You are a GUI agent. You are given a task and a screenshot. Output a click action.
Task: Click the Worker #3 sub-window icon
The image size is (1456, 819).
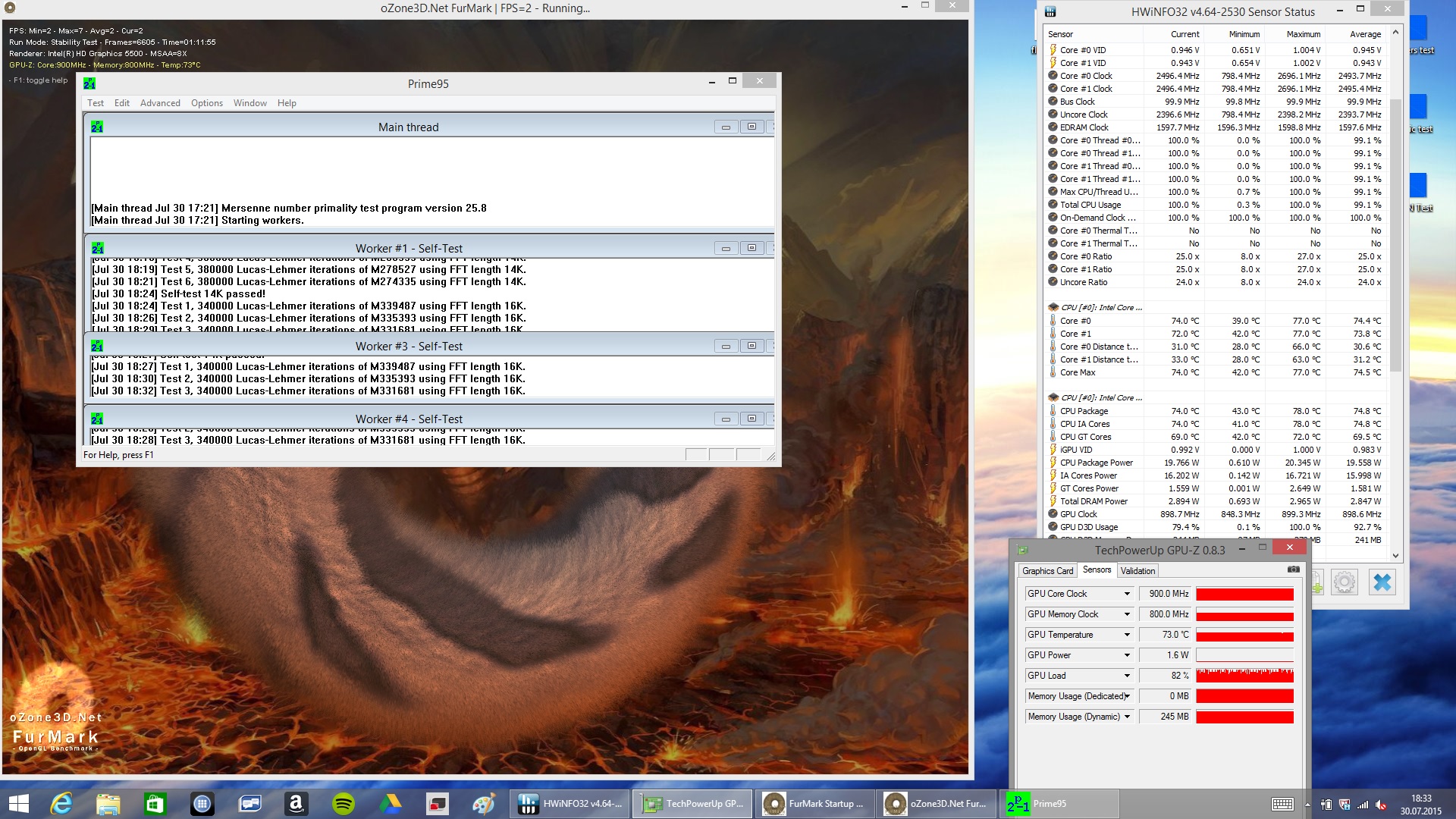click(x=97, y=346)
